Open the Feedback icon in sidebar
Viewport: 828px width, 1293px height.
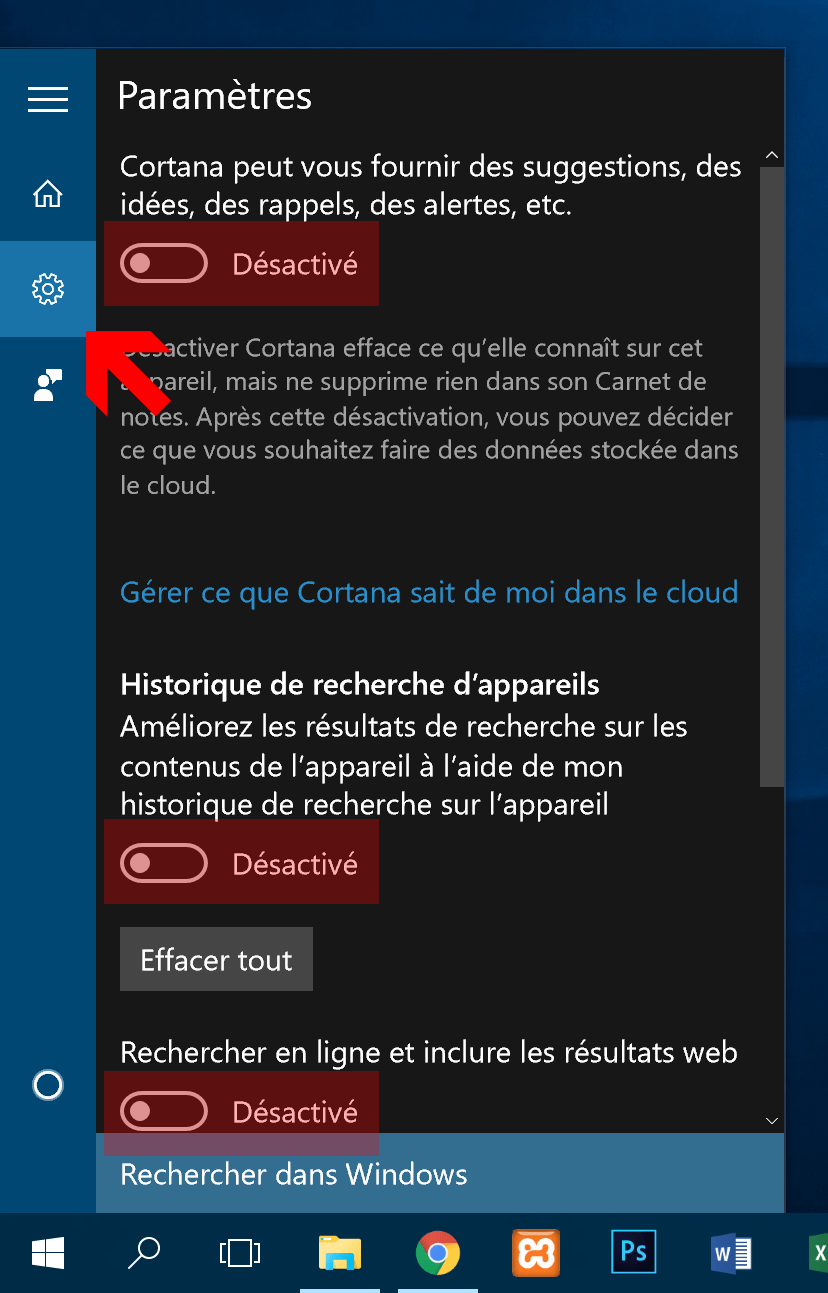[48, 385]
